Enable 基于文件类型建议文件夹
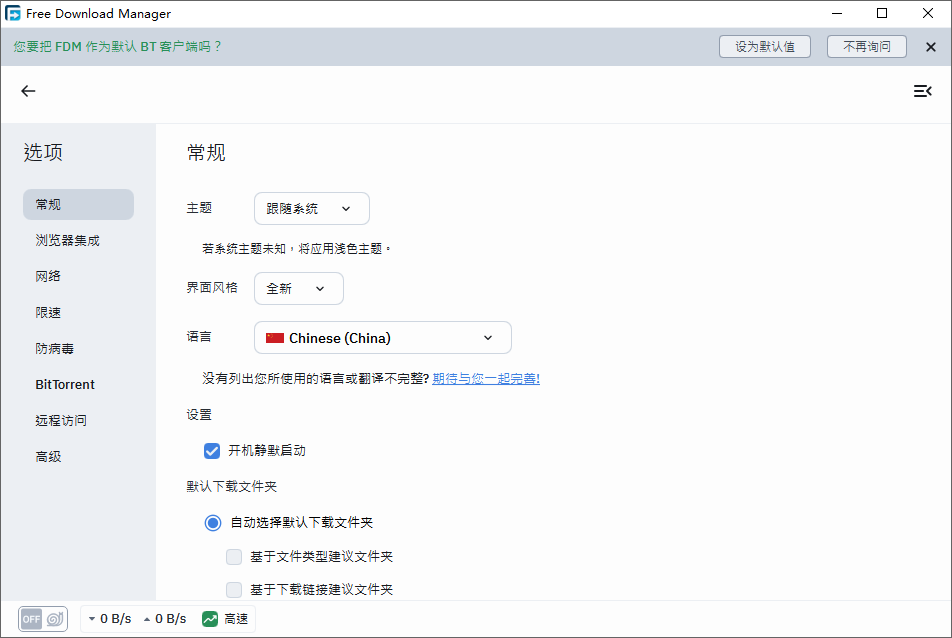 click(x=233, y=556)
